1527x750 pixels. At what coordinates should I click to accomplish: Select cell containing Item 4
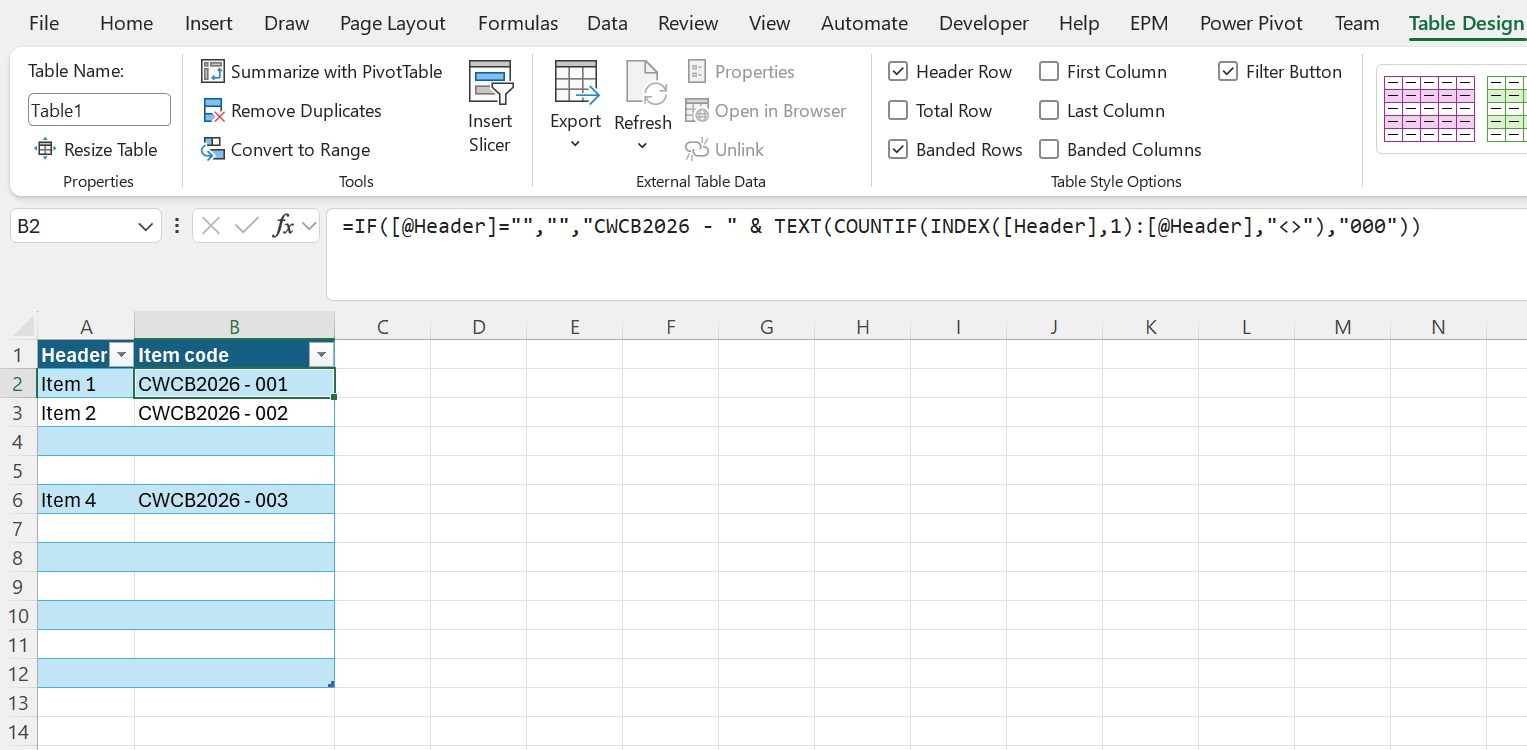[x=86, y=500]
